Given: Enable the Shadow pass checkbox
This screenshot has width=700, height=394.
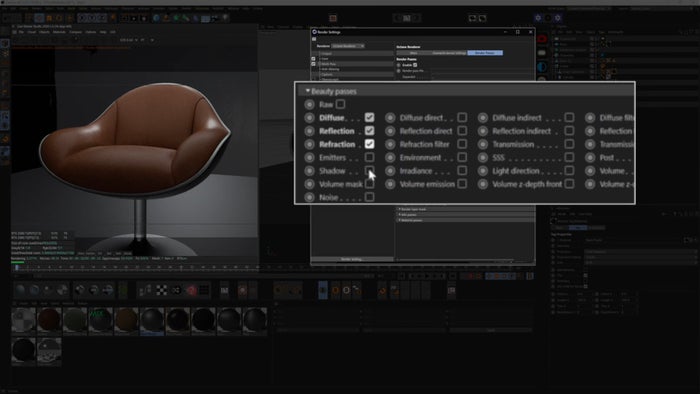Looking at the screenshot, I should (369, 170).
